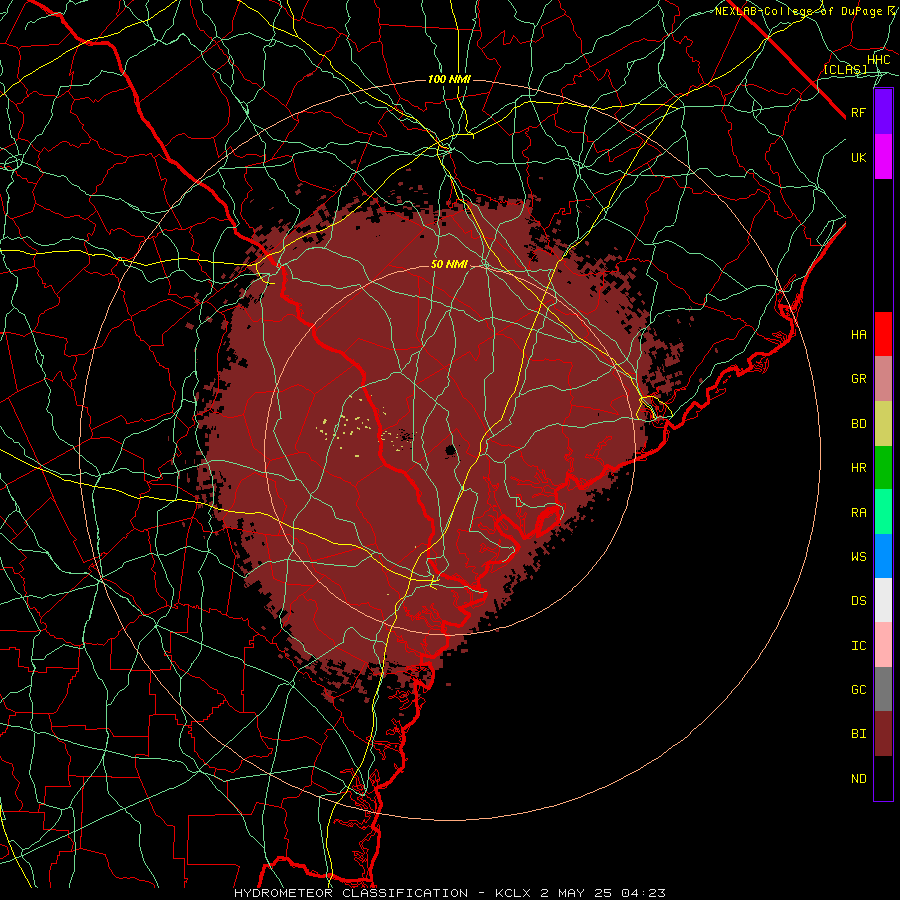Select the blue WS legend swatch
The width and height of the screenshot is (900, 900).
(883, 556)
